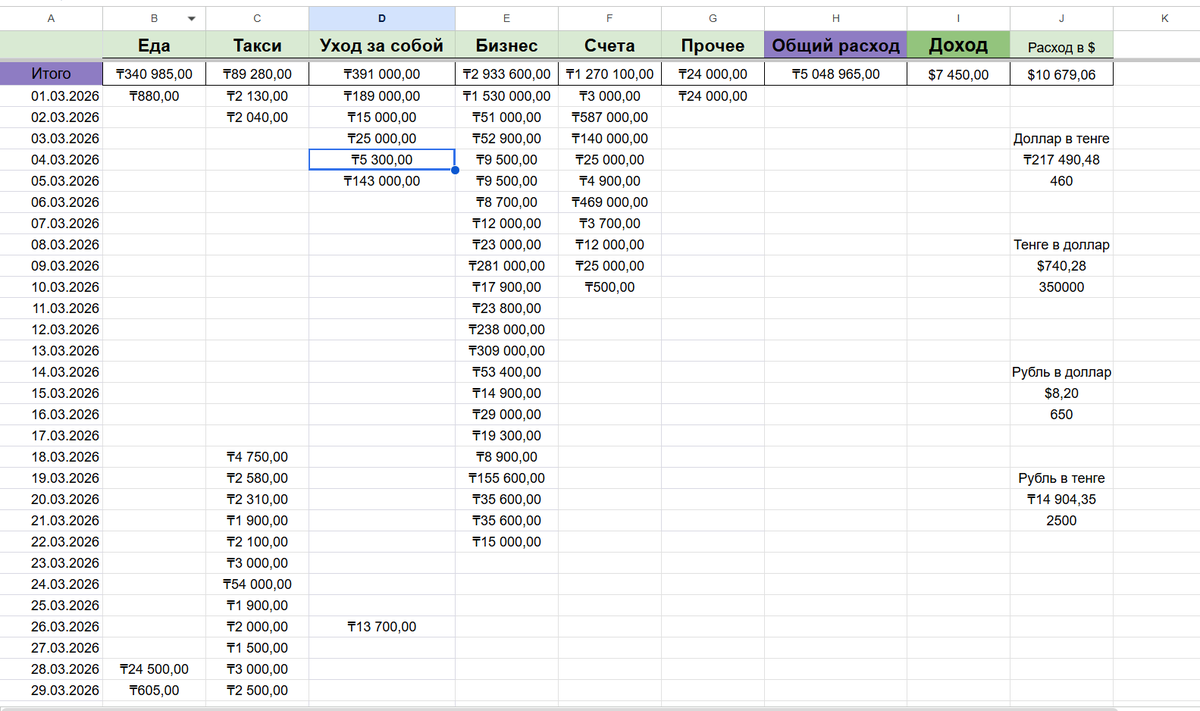Image resolution: width=1200 pixels, height=711 pixels.
Task: Select cell ₸605,00
Action: pyautogui.click(x=153, y=690)
